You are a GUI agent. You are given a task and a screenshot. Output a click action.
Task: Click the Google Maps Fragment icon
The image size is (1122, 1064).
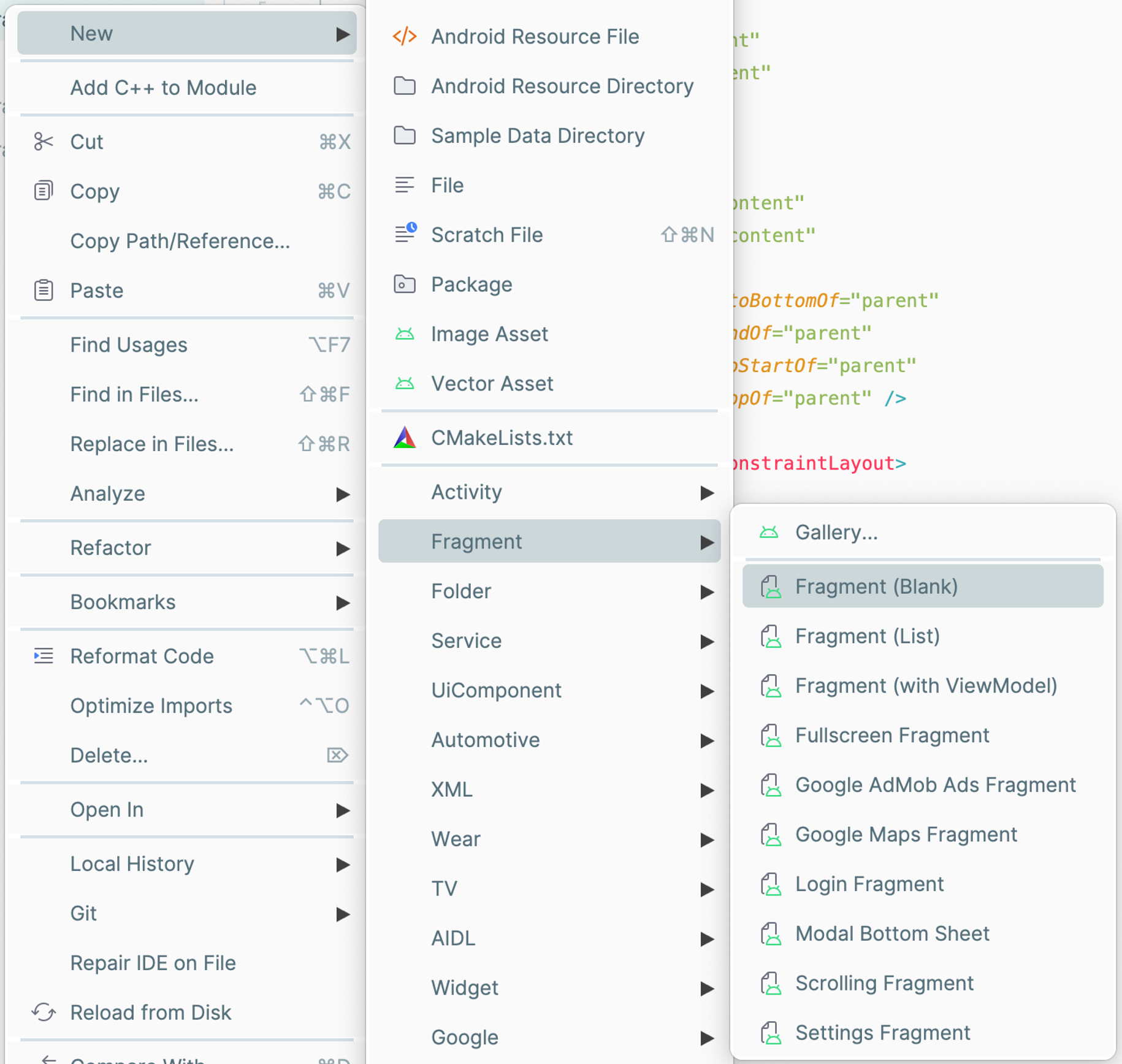coord(771,835)
